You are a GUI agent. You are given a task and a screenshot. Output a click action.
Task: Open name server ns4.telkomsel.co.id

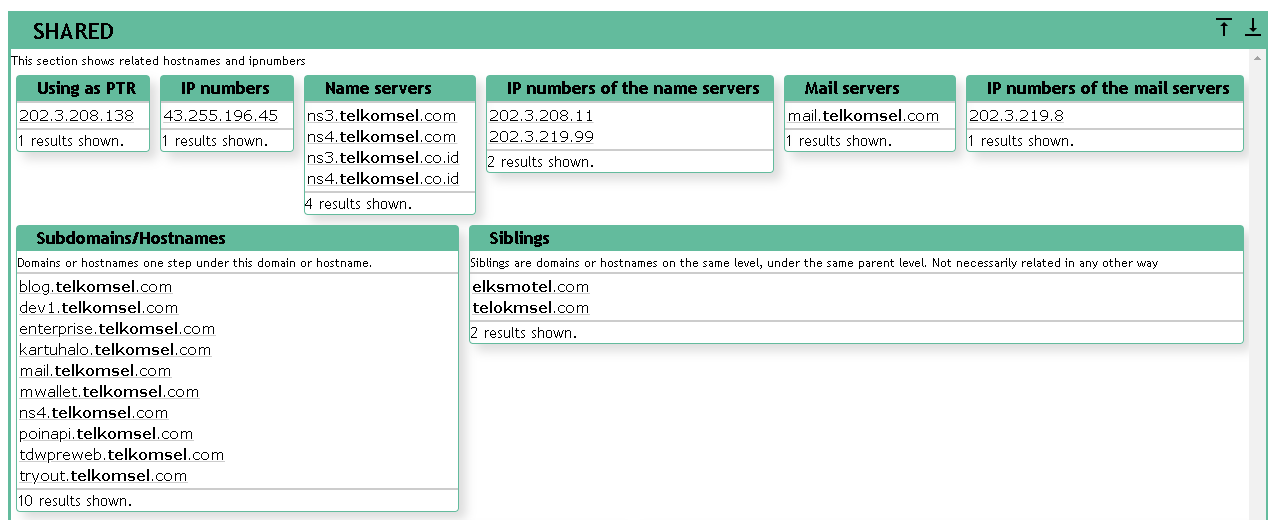(383, 179)
